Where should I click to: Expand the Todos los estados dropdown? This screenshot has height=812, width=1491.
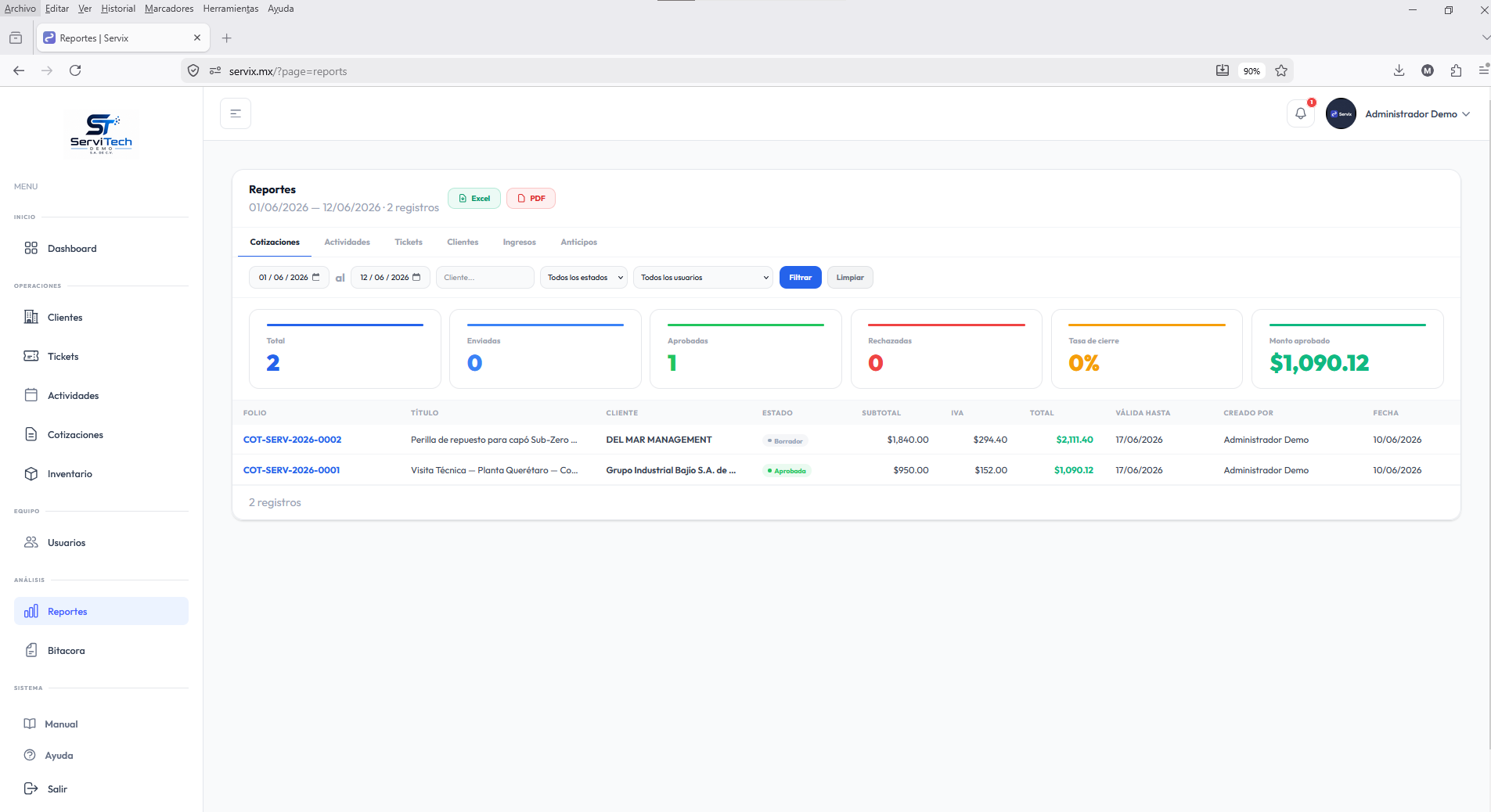pyautogui.click(x=584, y=278)
